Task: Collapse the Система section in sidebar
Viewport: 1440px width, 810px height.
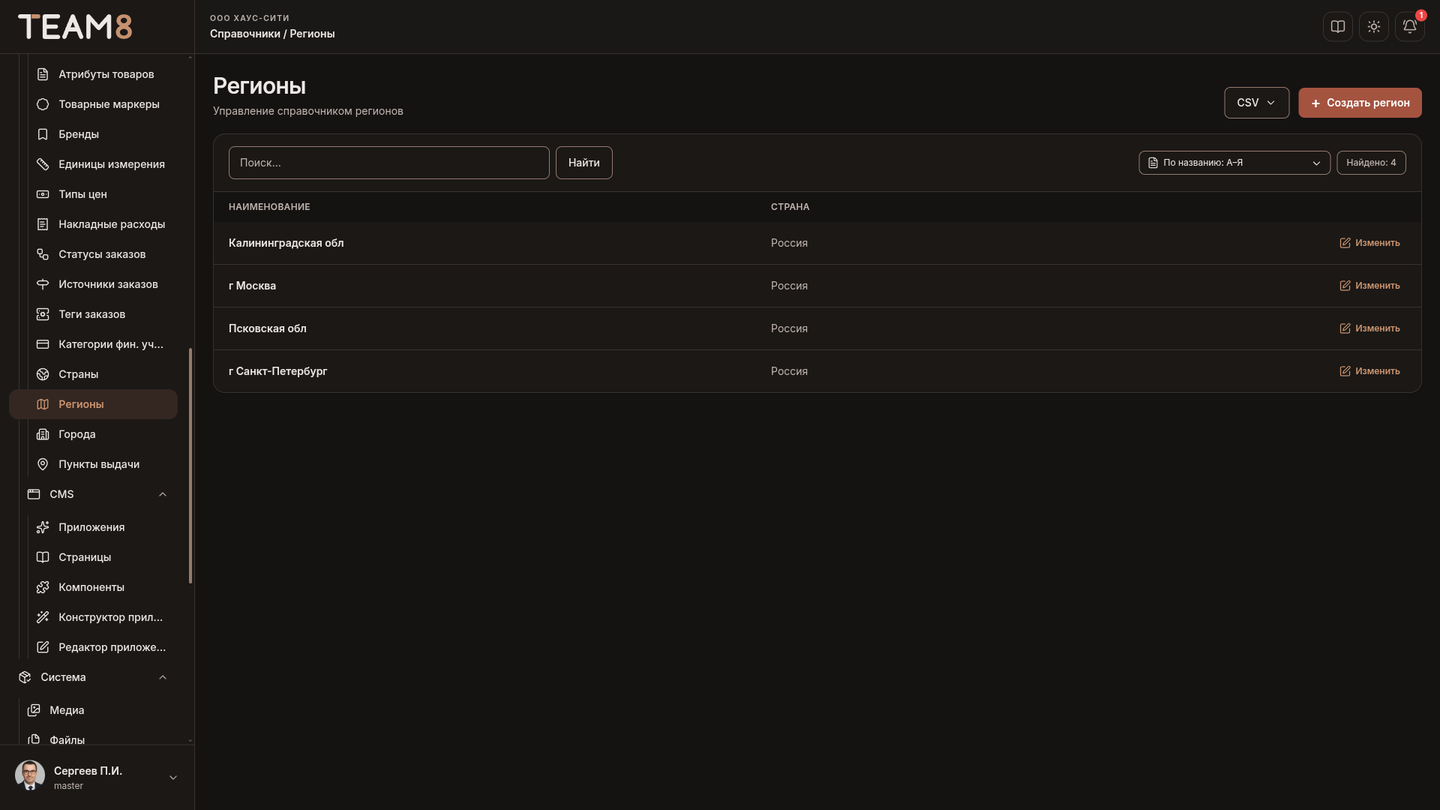Action: tap(163, 677)
